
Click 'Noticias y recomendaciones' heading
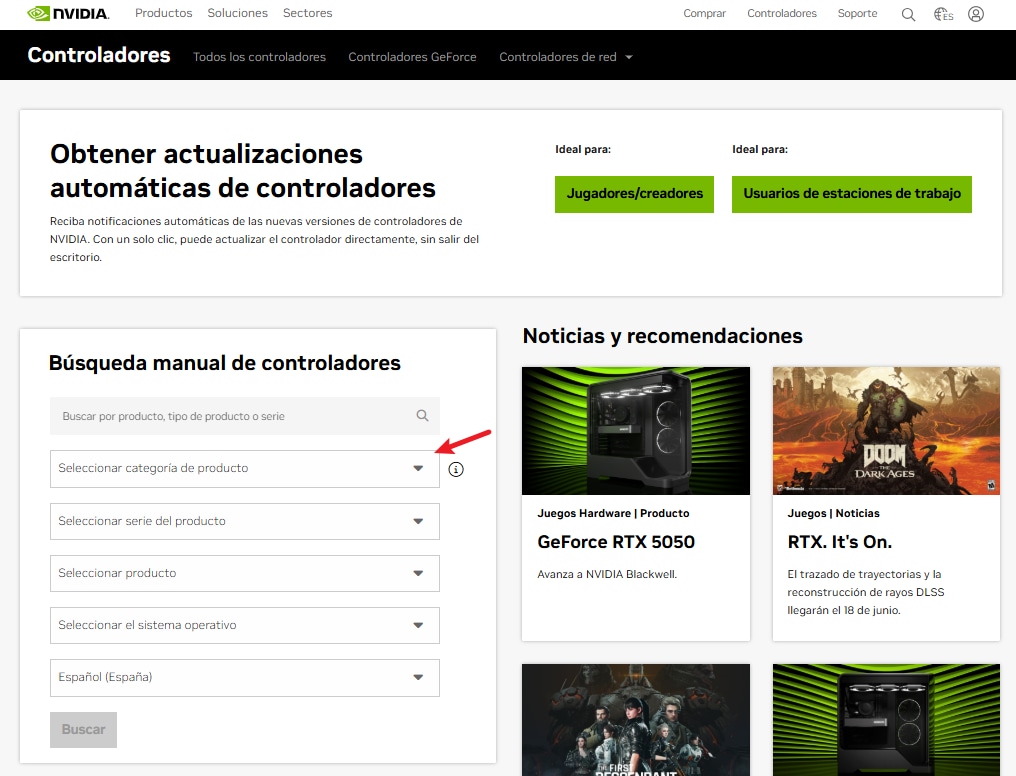coord(662,336)
